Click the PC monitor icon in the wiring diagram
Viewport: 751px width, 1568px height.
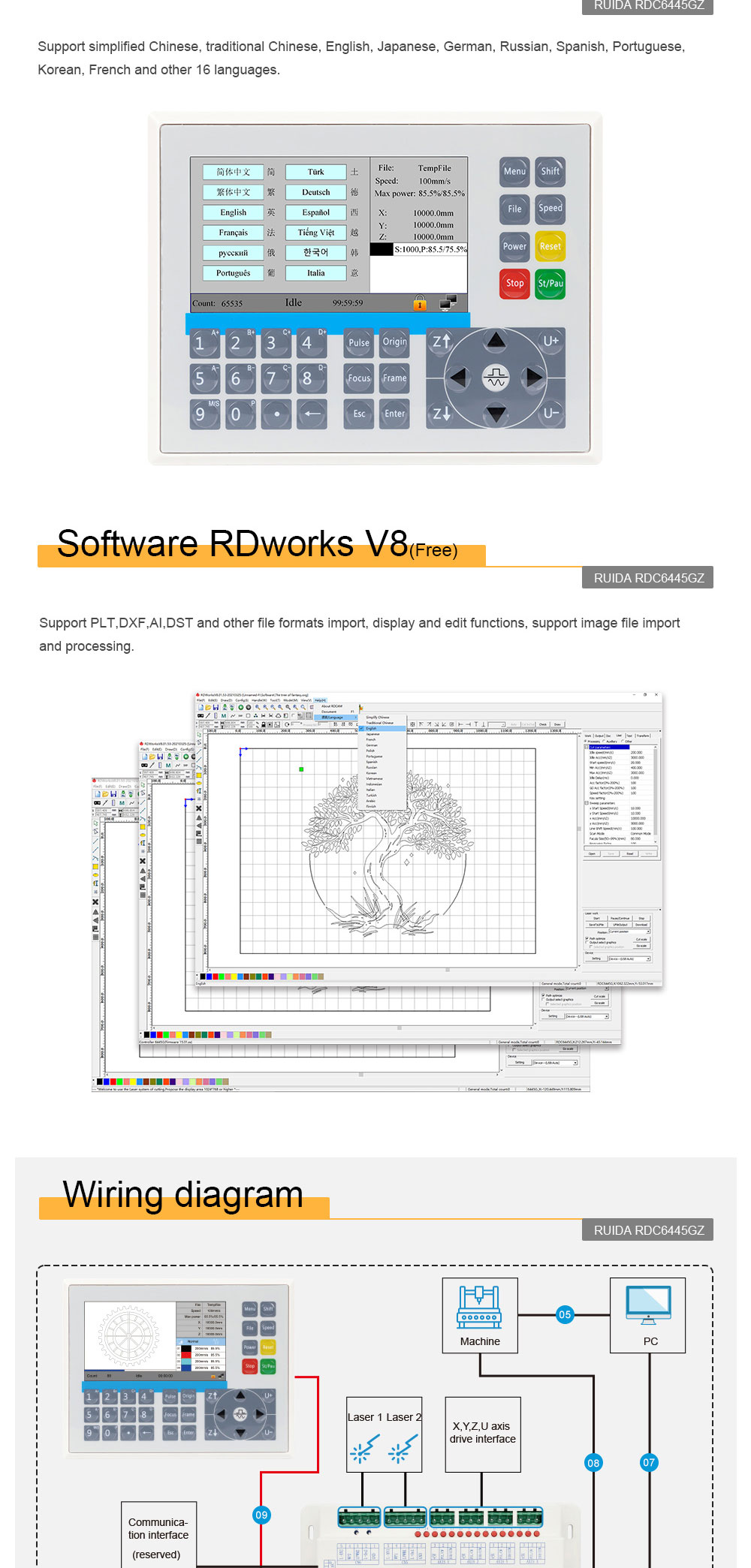[x=648, y=1306]
